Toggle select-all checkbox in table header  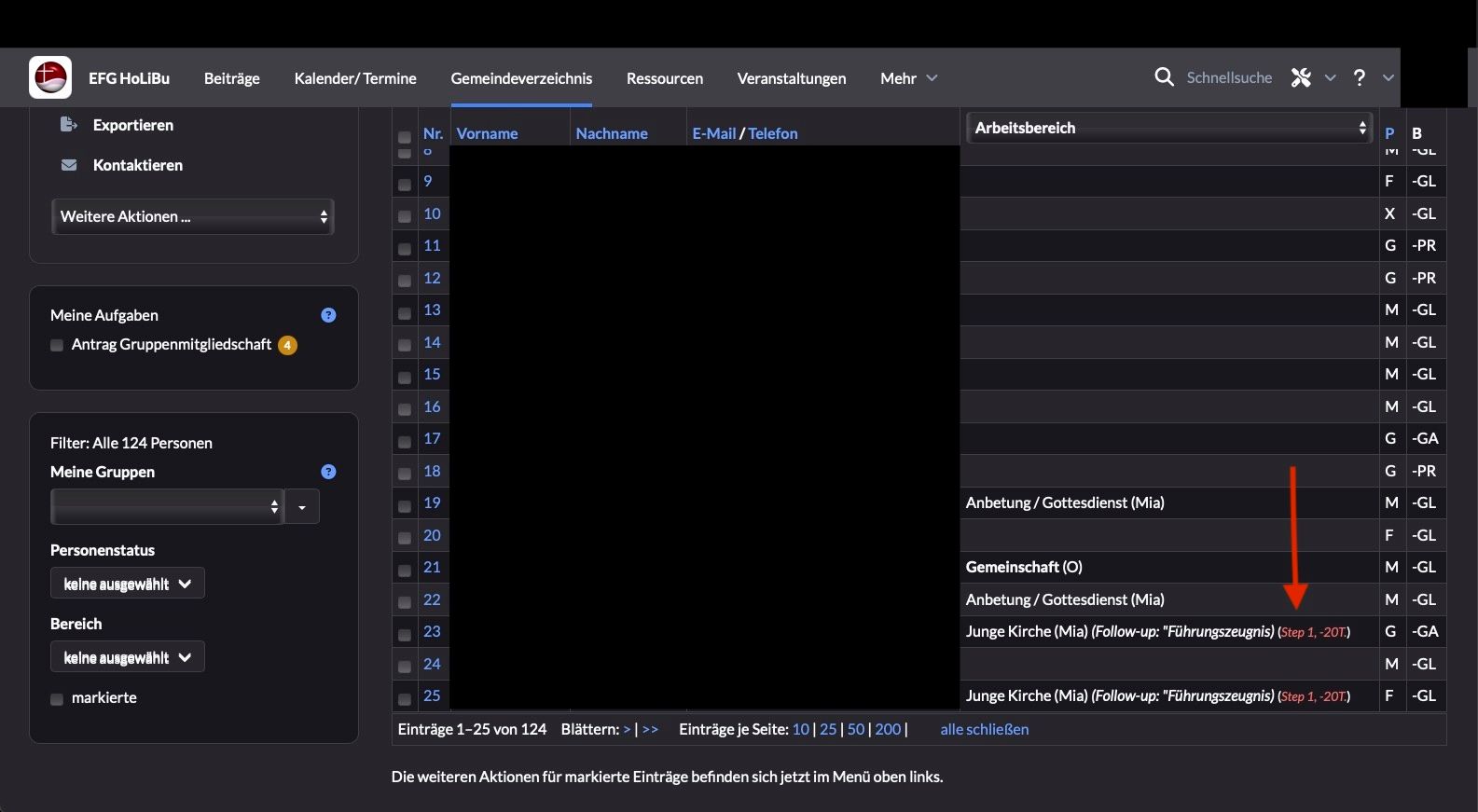point(405,137)
